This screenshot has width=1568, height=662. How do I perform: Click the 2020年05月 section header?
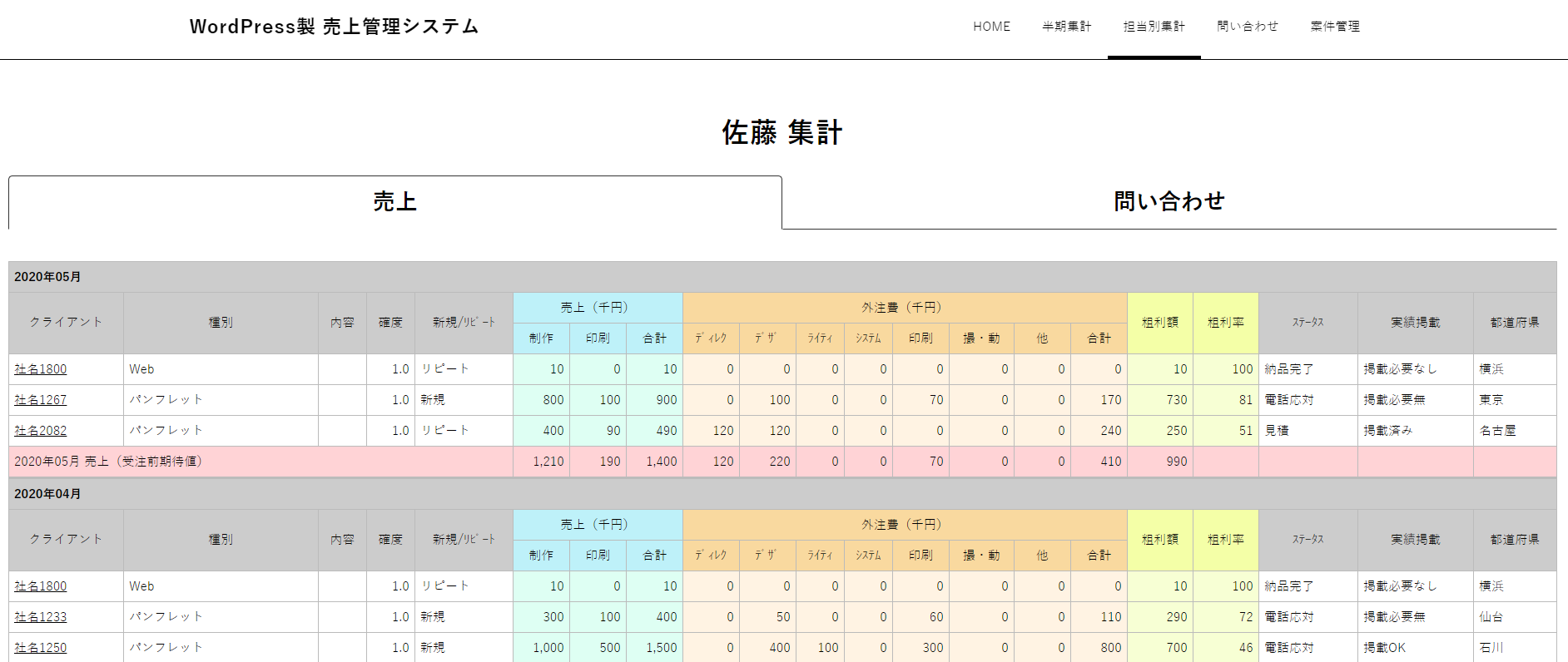[47, 277]
